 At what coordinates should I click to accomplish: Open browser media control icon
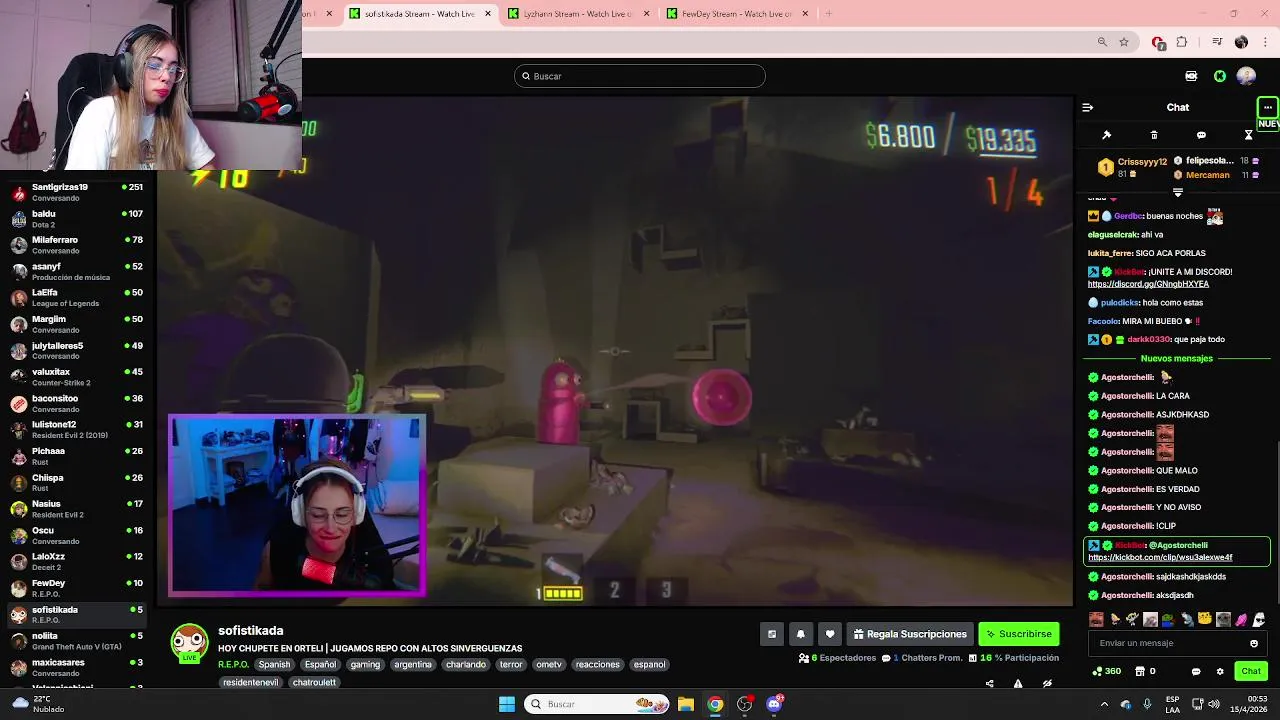1217,42
